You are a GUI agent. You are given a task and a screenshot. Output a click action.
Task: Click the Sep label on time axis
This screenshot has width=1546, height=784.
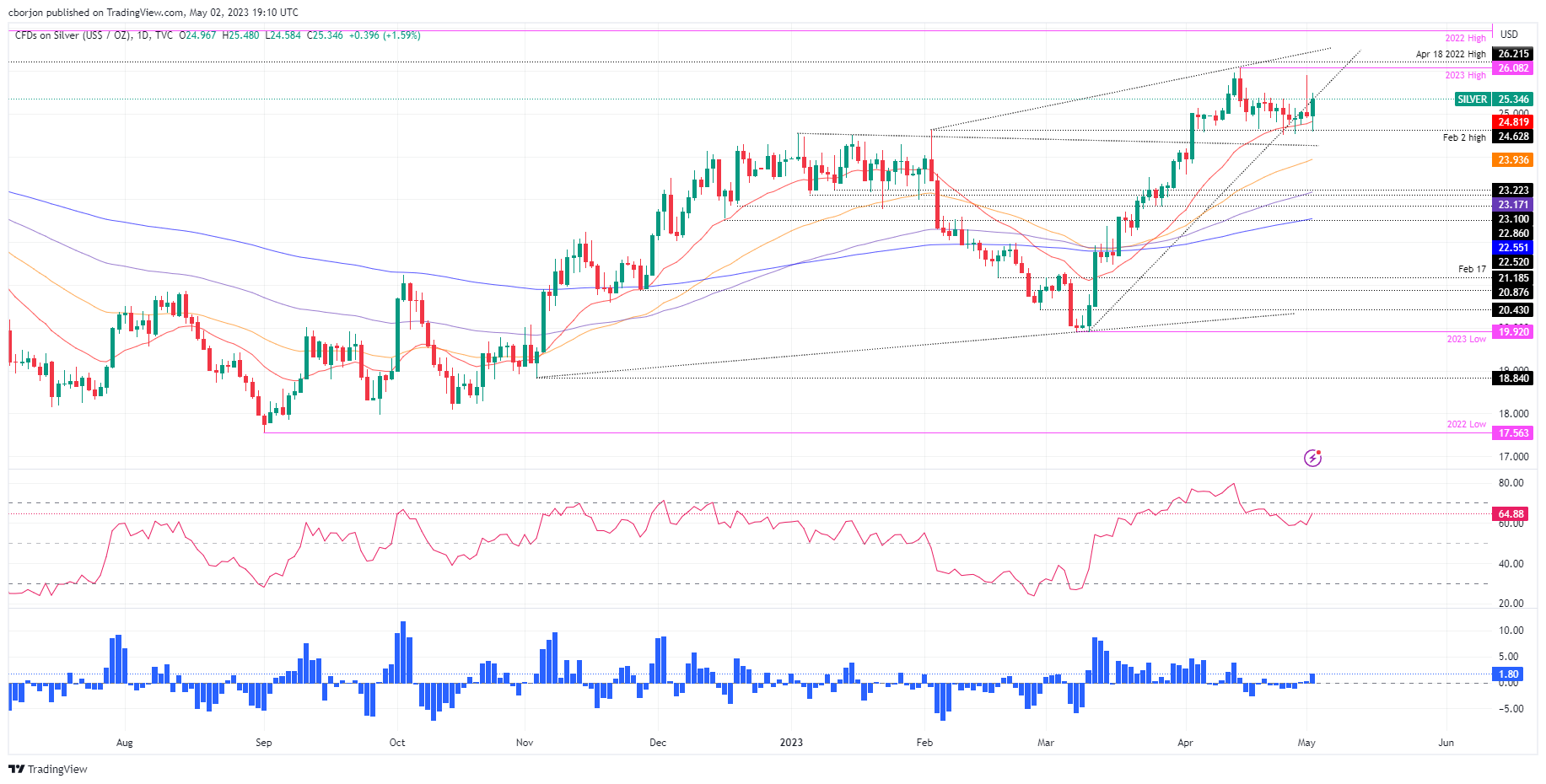(264, 743)
